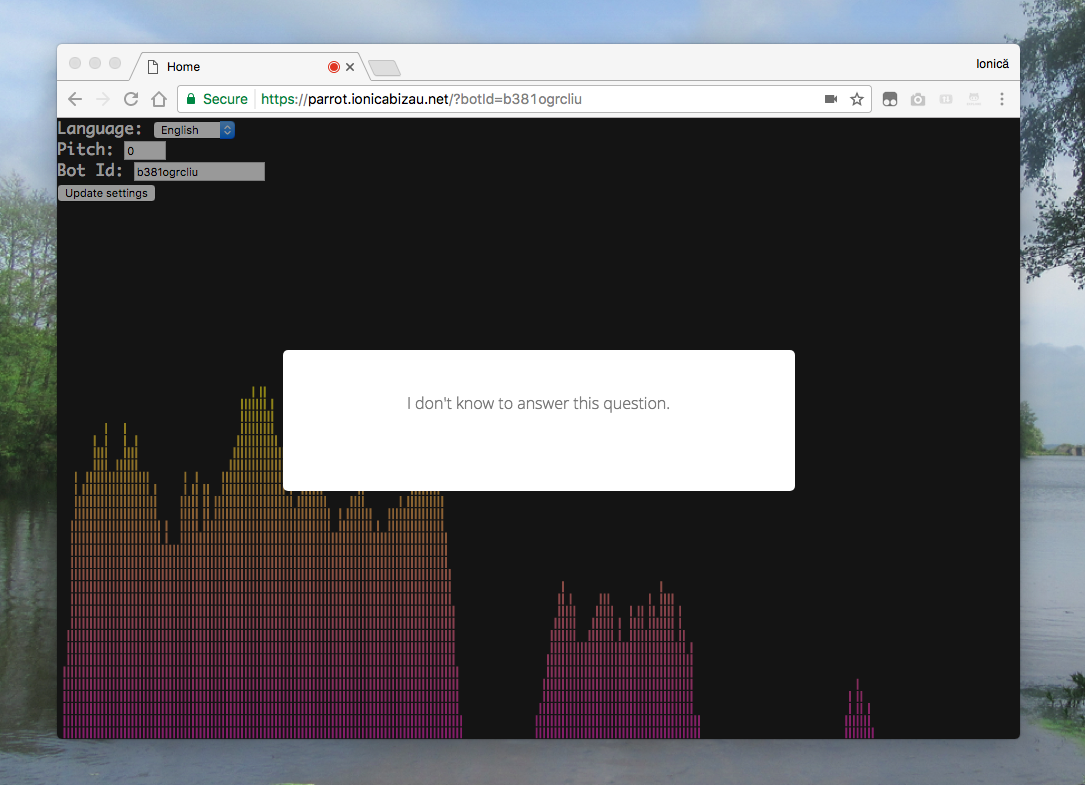The image size is (1085, 785).
Task: Click the Language: label
Action: [100, 129]
